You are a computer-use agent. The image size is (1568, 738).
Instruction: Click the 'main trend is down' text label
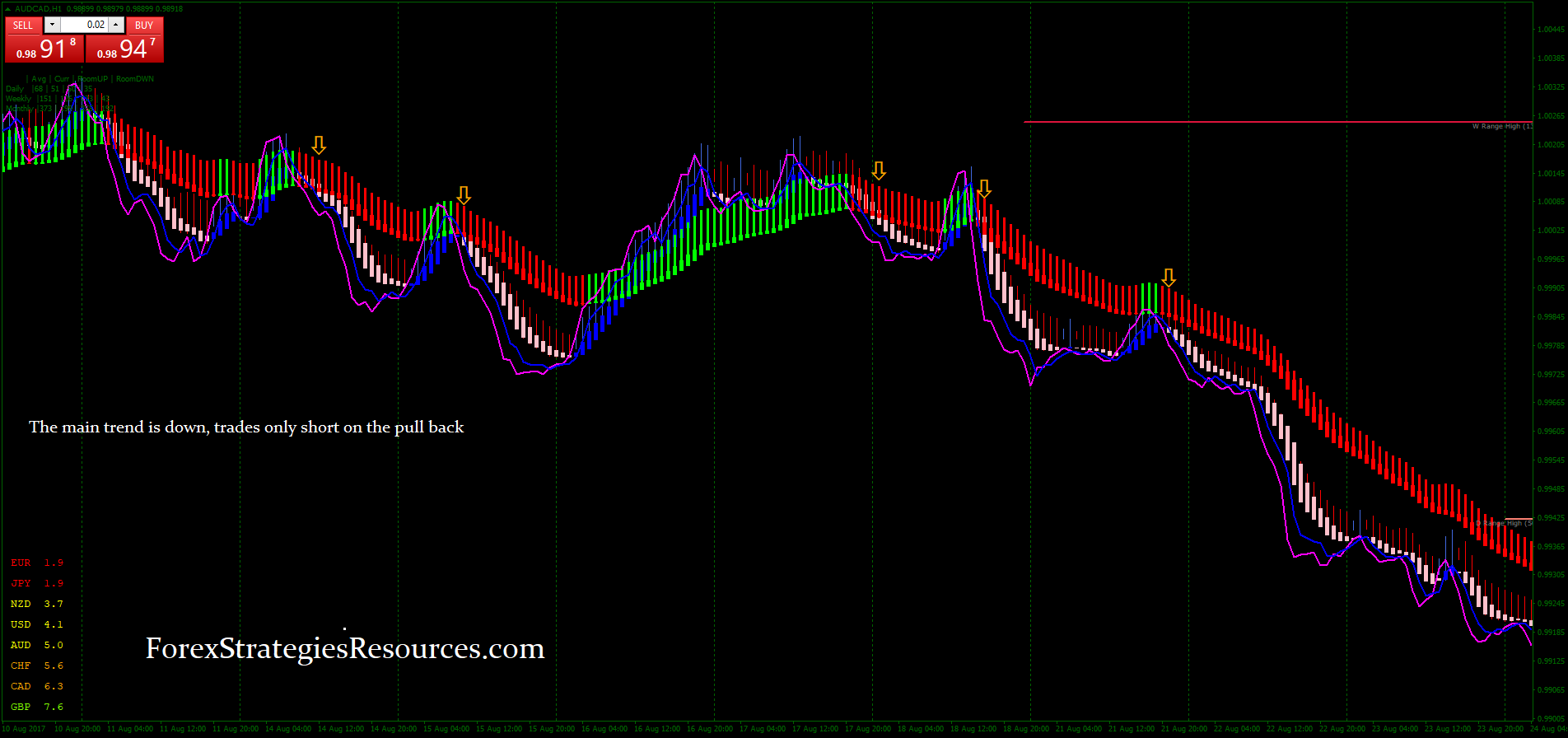click(246, 427)
